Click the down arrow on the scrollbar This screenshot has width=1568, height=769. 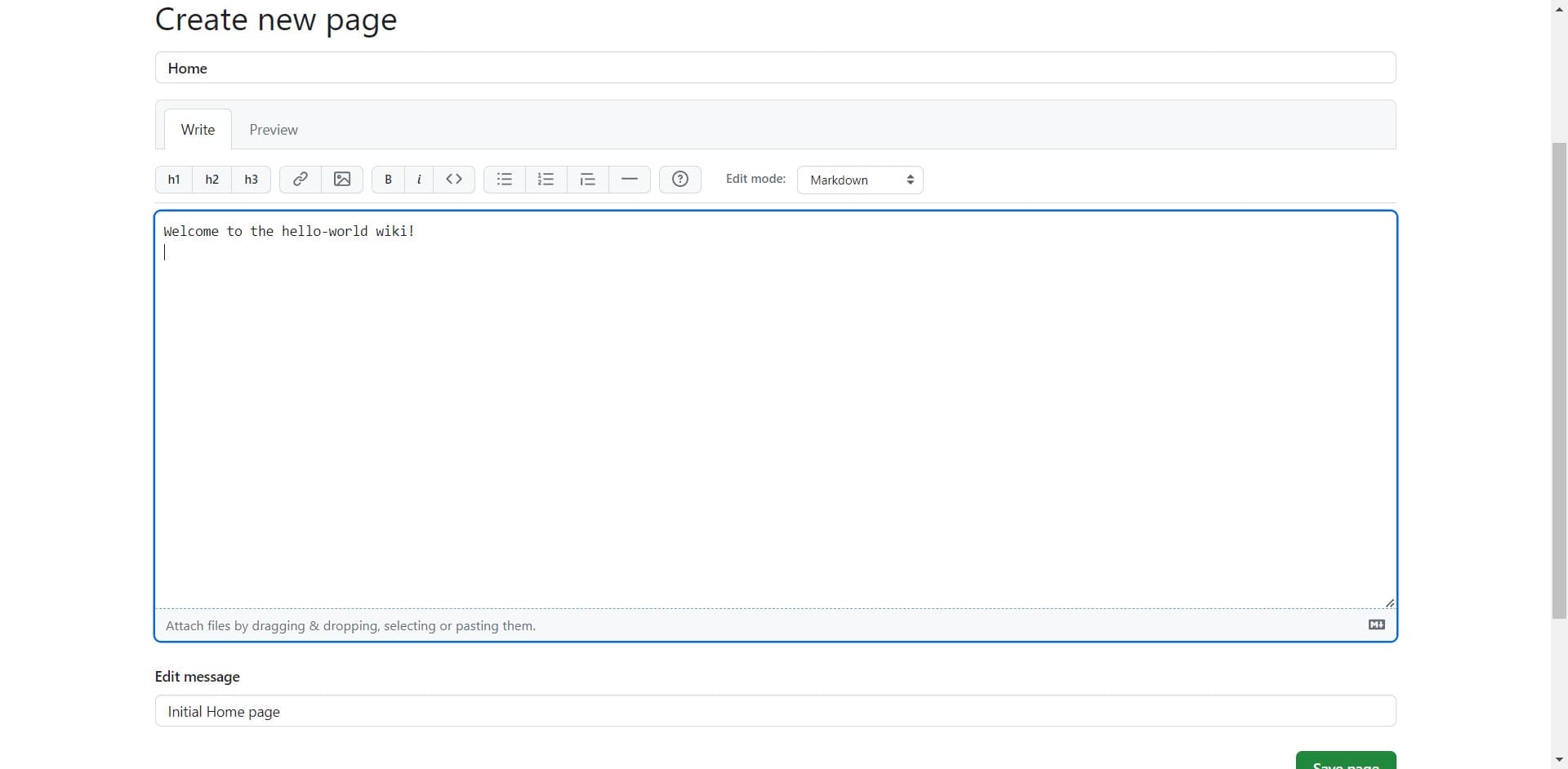click(x=1559, y=759)
